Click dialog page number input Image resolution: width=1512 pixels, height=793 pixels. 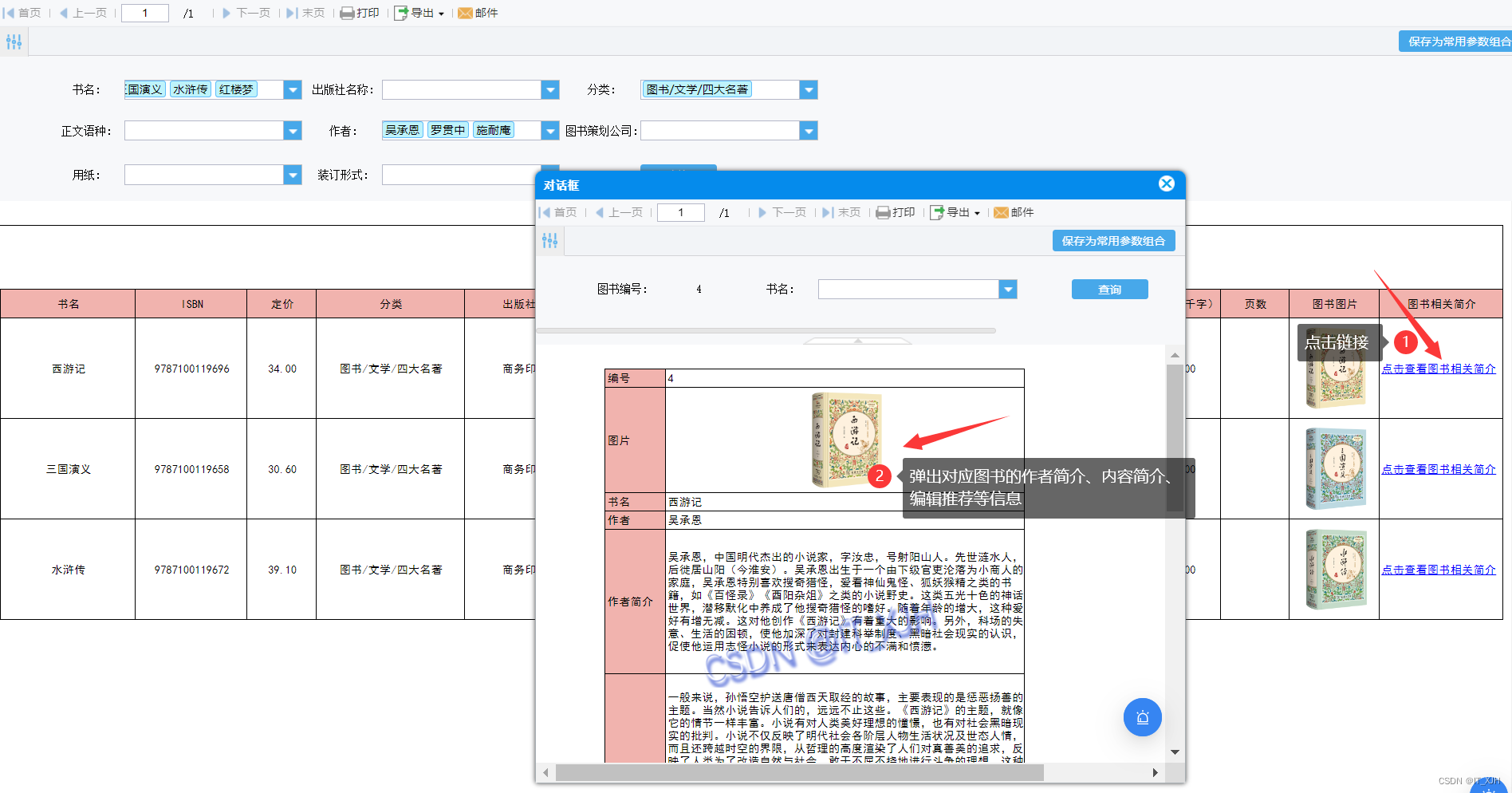[x=681, y=212]
